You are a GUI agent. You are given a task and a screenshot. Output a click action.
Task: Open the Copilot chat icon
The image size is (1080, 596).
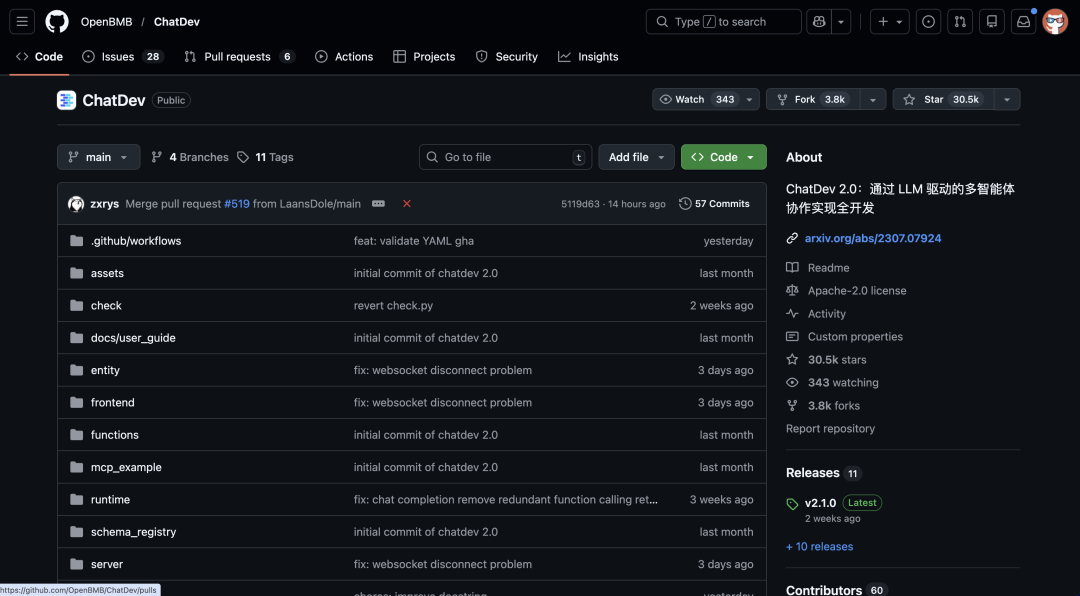pyautogui.click(x=819, y=21)
